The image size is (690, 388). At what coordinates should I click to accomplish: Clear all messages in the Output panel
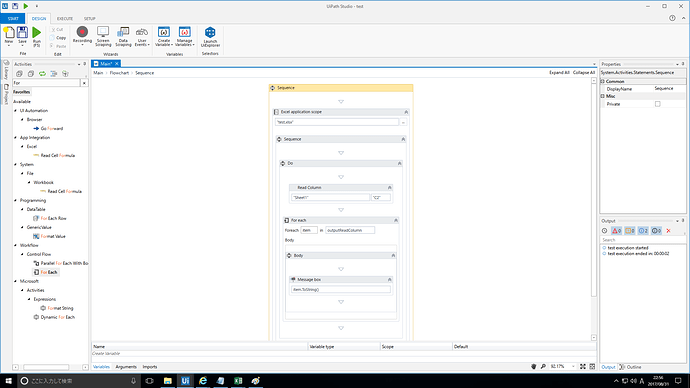pyautogui.click(x=668, y=231)
